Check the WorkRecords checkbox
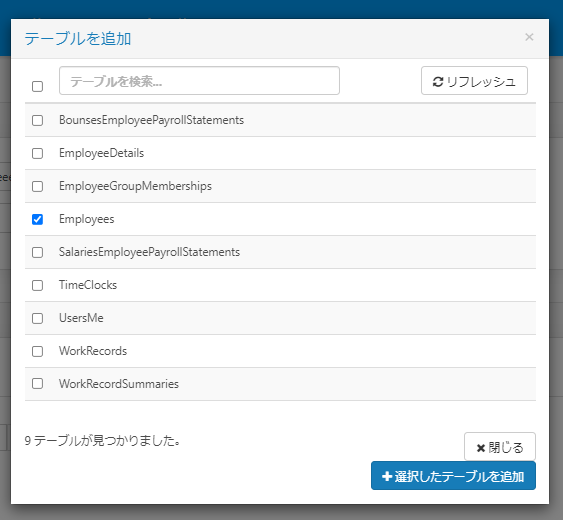 click(37, 351)
